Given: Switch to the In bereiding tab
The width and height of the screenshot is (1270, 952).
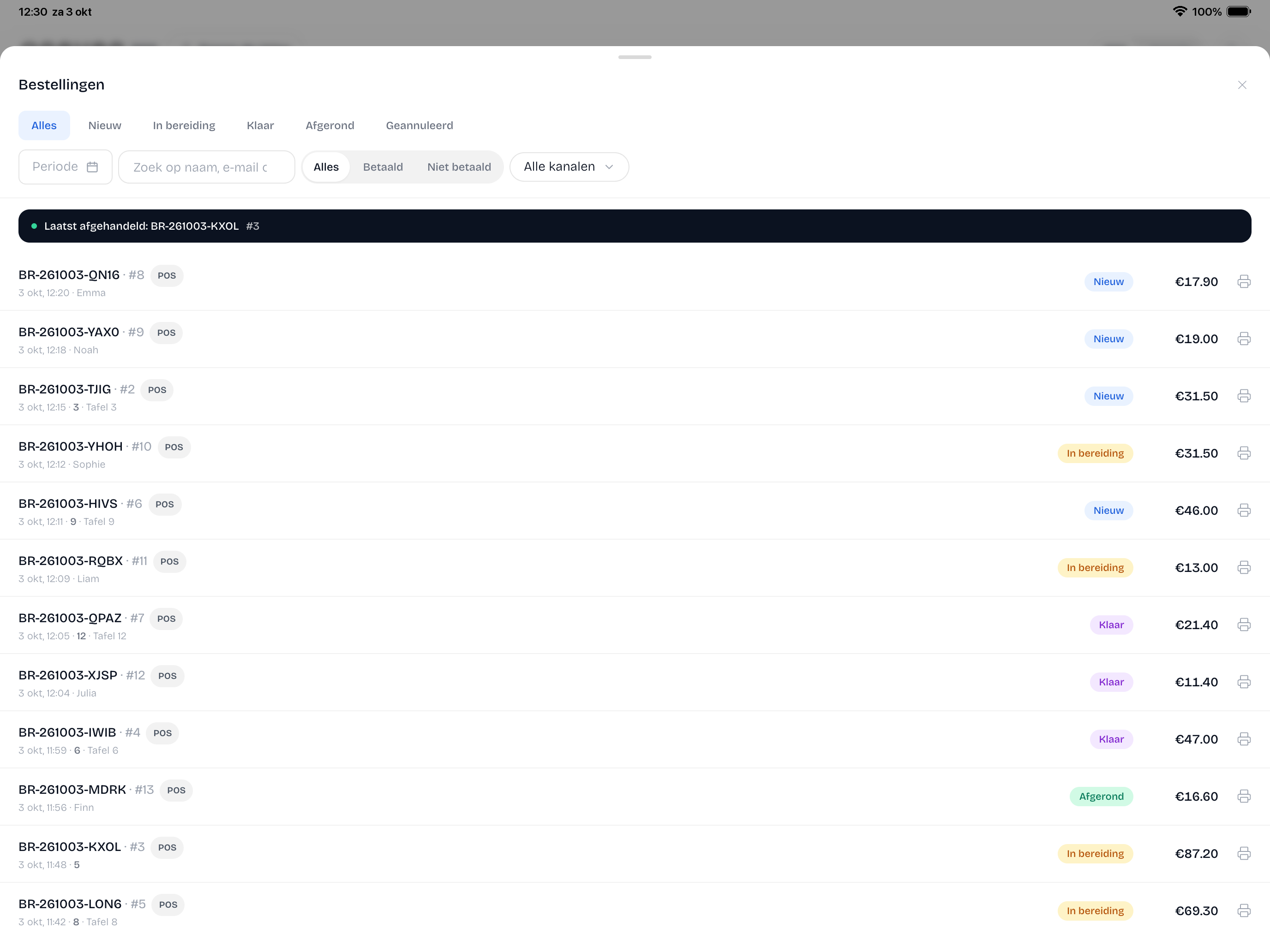Looking at the screenshot, I should (x=184, y=125).
